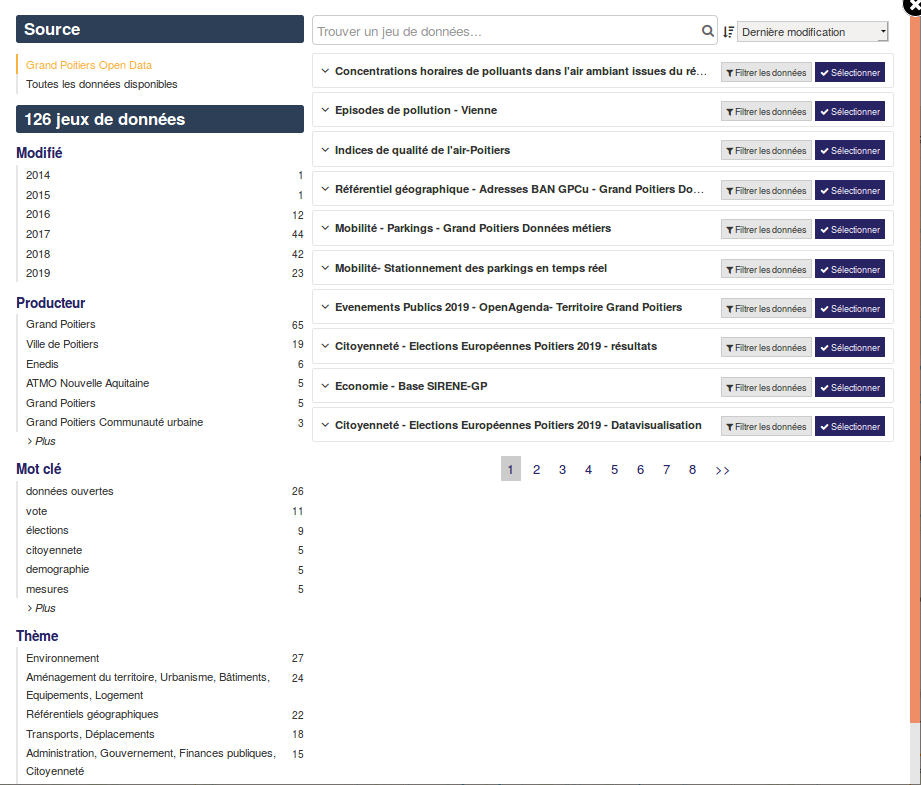The width and height of the screenshot is (921, 785).
Task: Select Episodes de pollution - Vienne
Action: pos(849,111)
